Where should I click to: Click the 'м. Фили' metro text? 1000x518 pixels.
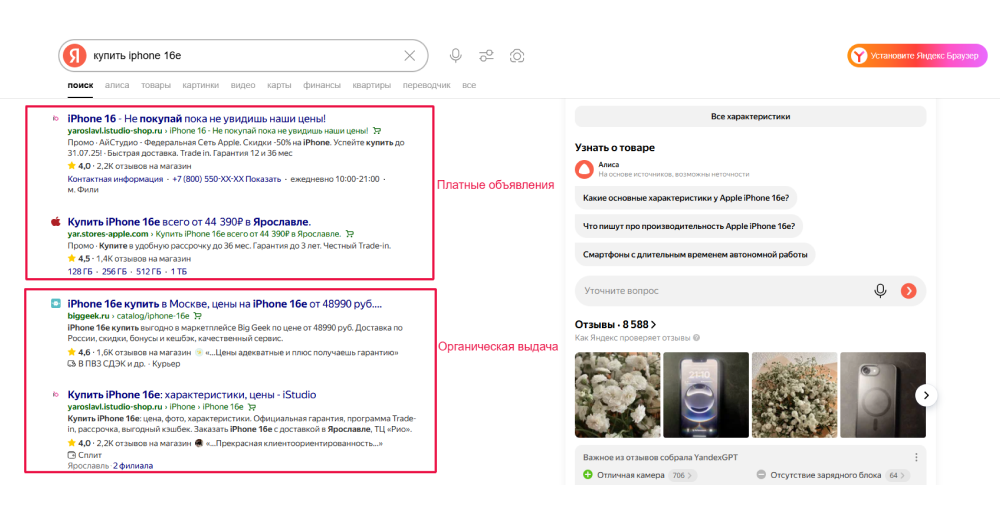[x=83, y=190]
